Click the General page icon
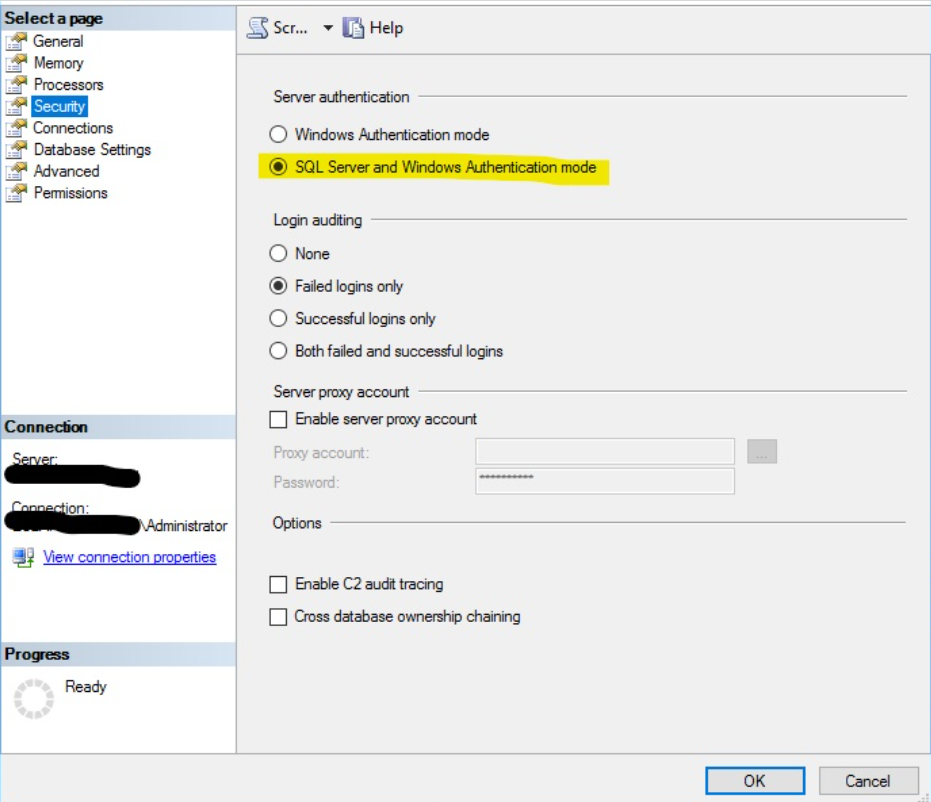931x802 pixels. (16, 42)
